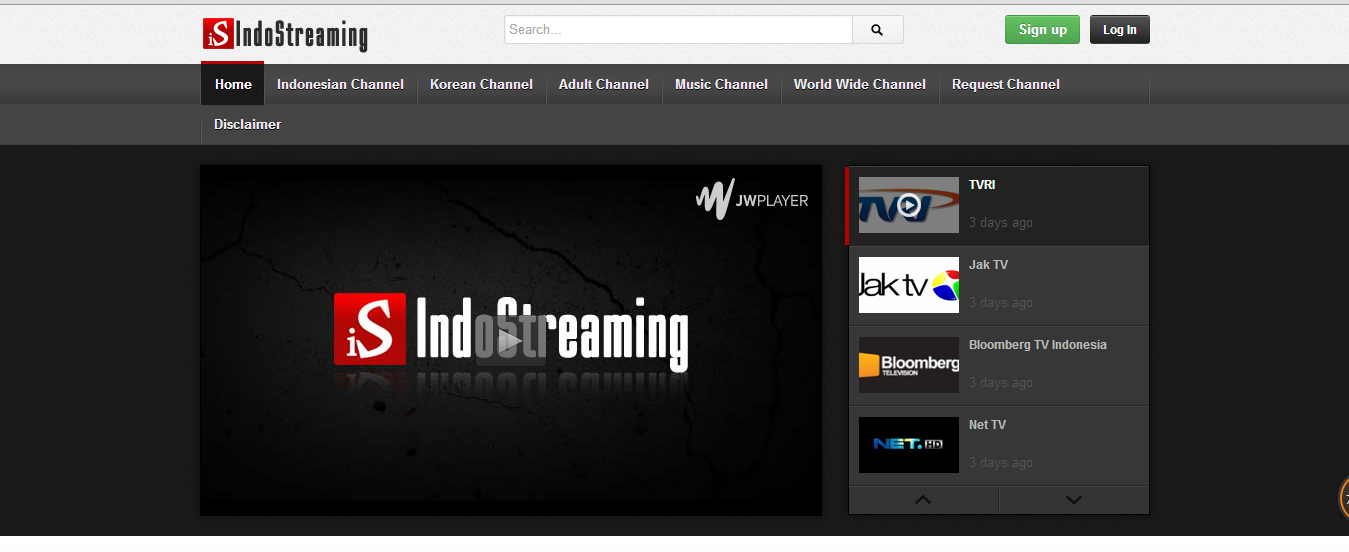The image size is (1349, 552).
Task: Open Adult Channel menu
Action: pyautogui.click(x=604, y=84)
